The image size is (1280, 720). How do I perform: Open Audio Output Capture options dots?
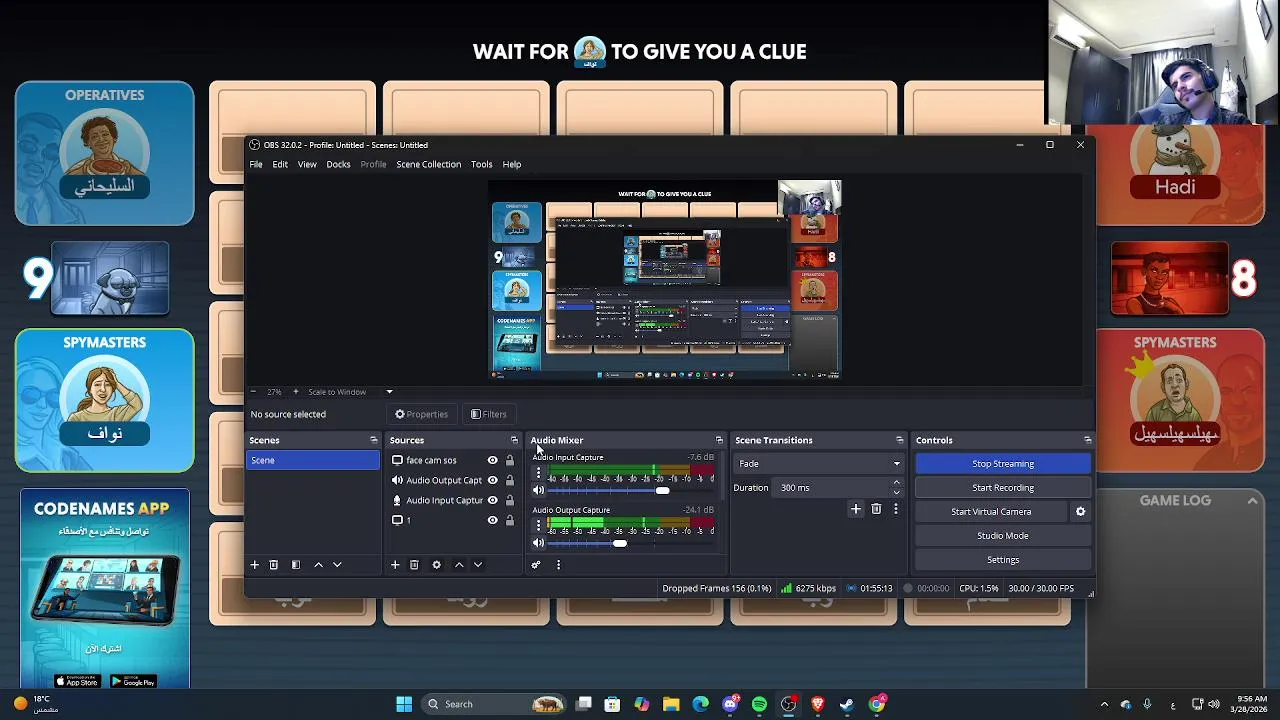pos(538,525)
